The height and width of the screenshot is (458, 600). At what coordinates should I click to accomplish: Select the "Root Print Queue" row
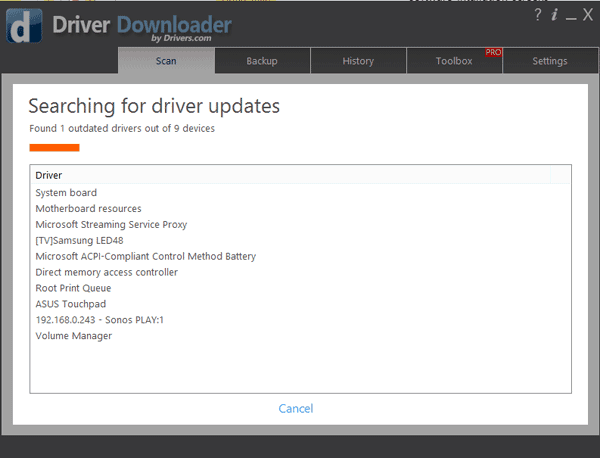[x=300, y=288]
